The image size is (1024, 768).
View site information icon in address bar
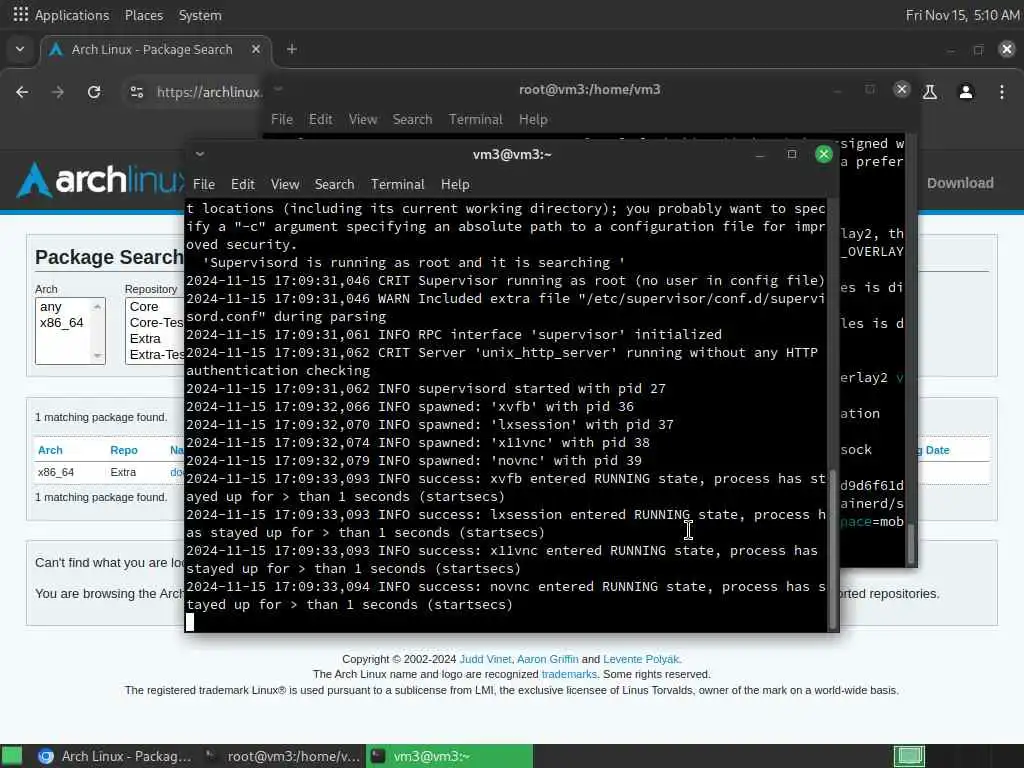tap(136, 92)
